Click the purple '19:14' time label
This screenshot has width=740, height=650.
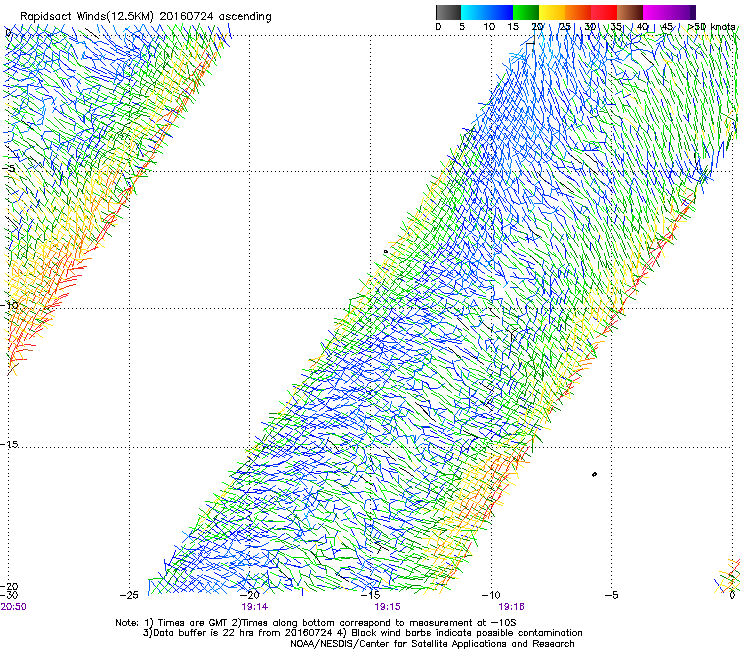pos(254,607)
